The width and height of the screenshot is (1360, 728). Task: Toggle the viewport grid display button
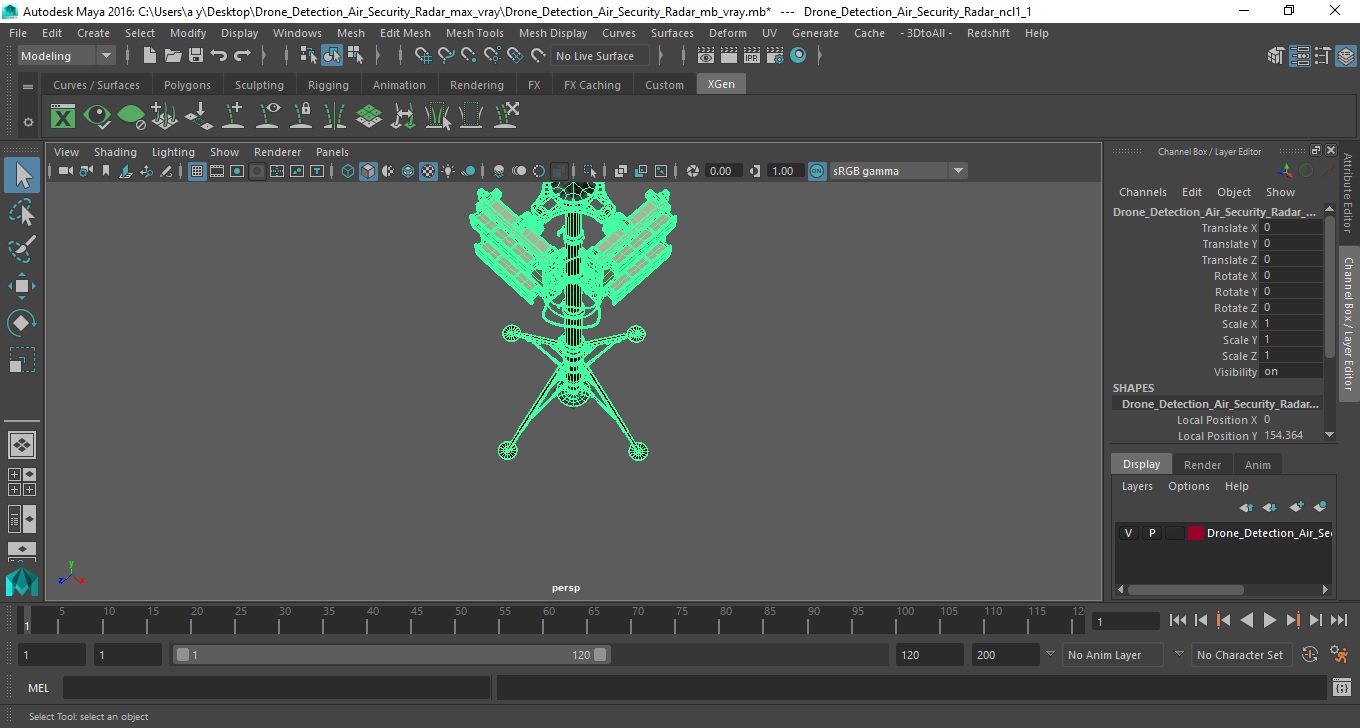click(197, 171)
